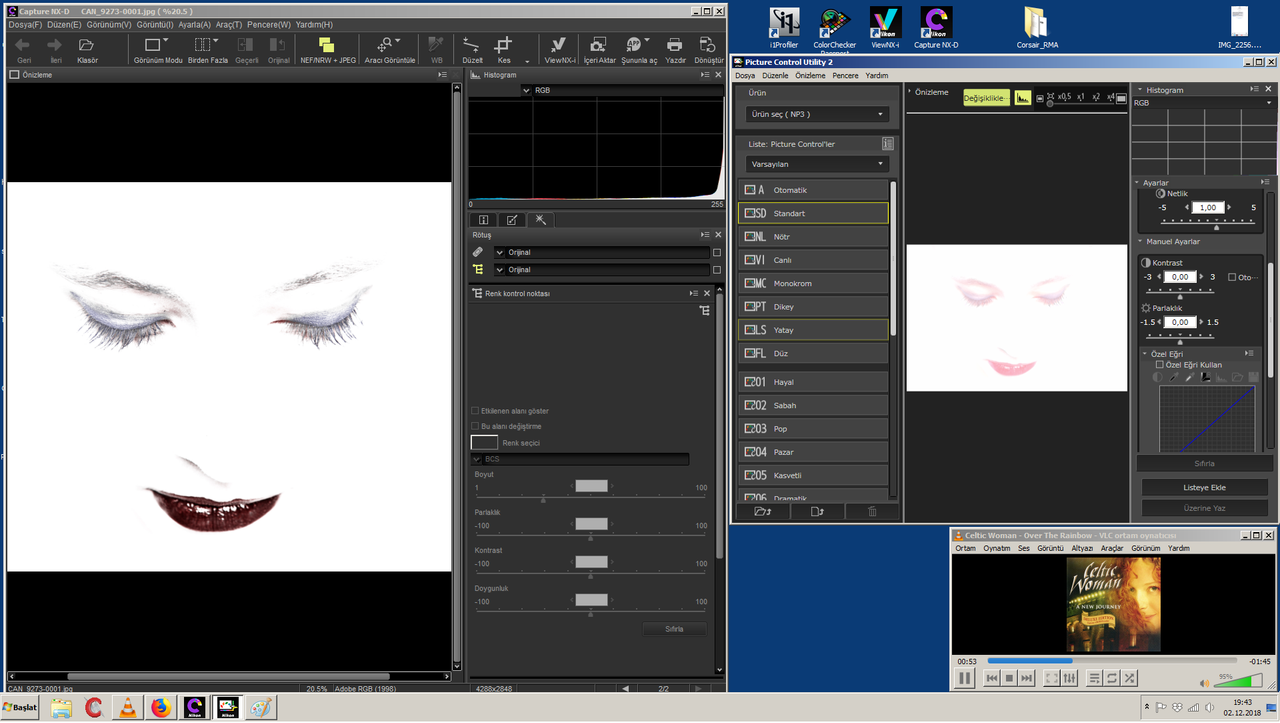The image size is (1280, 723).
Task: Select the Nötr picture control
Action: pos(812,237)
